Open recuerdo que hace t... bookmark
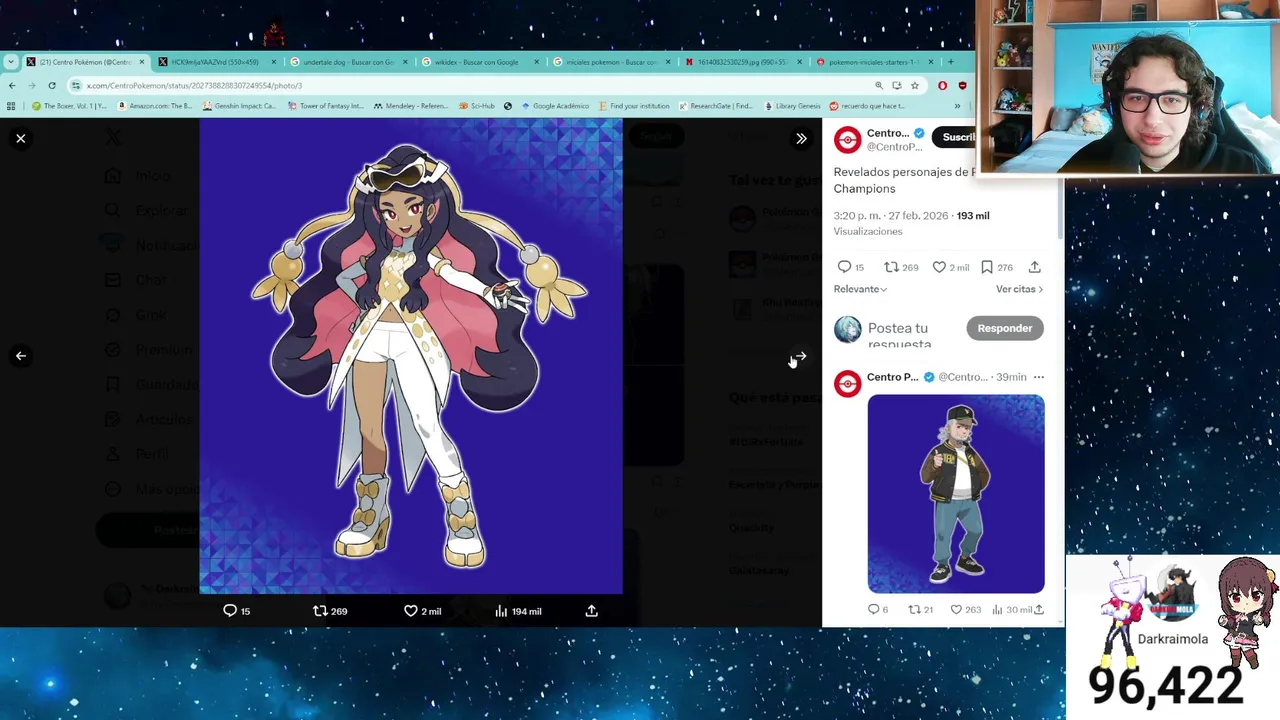The width and height of the screenshot is (1280, 720). click(x=867, y=106)
